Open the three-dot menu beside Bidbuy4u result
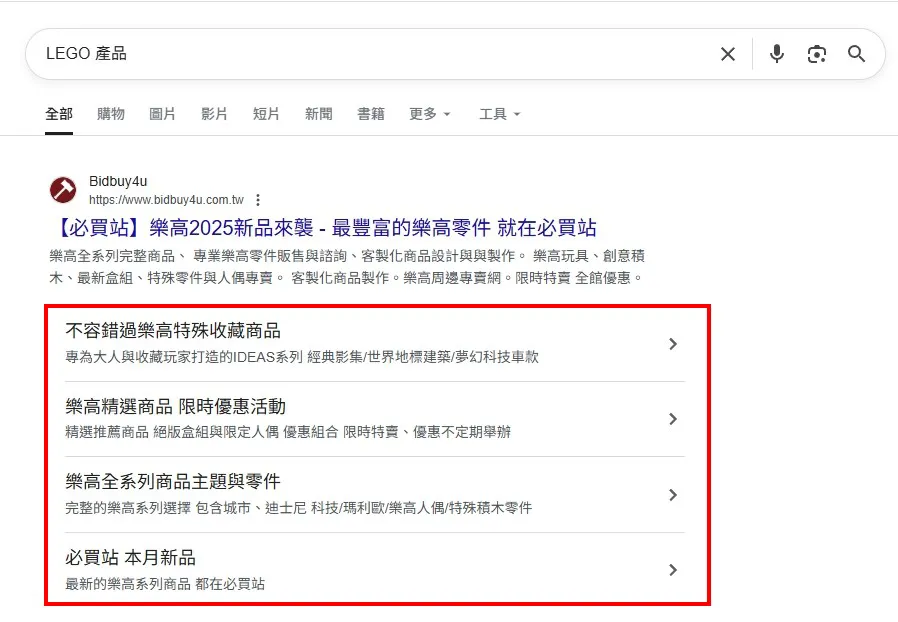The height and width of the screenshot is (622, 898). 258,200
